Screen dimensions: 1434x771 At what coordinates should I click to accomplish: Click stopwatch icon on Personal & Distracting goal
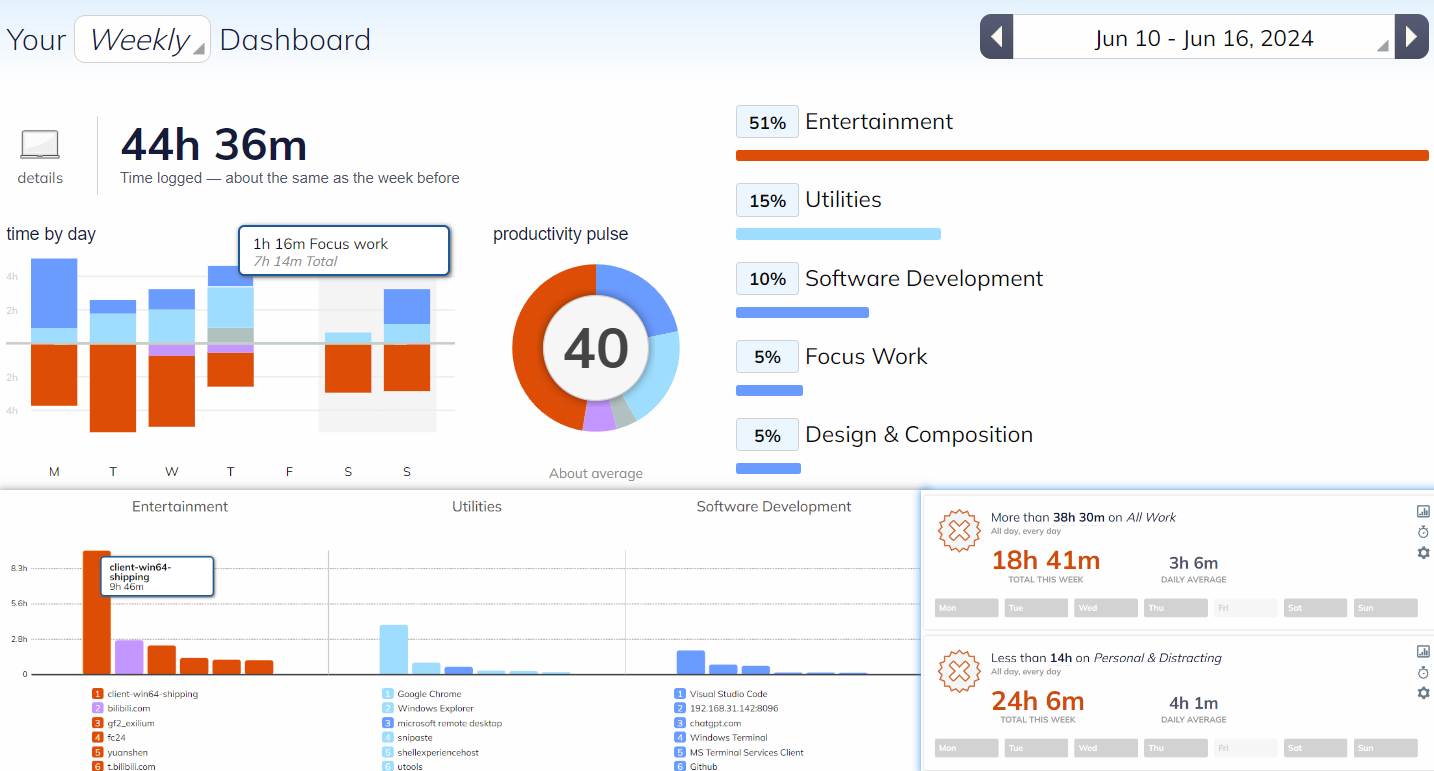(1423, 672)
